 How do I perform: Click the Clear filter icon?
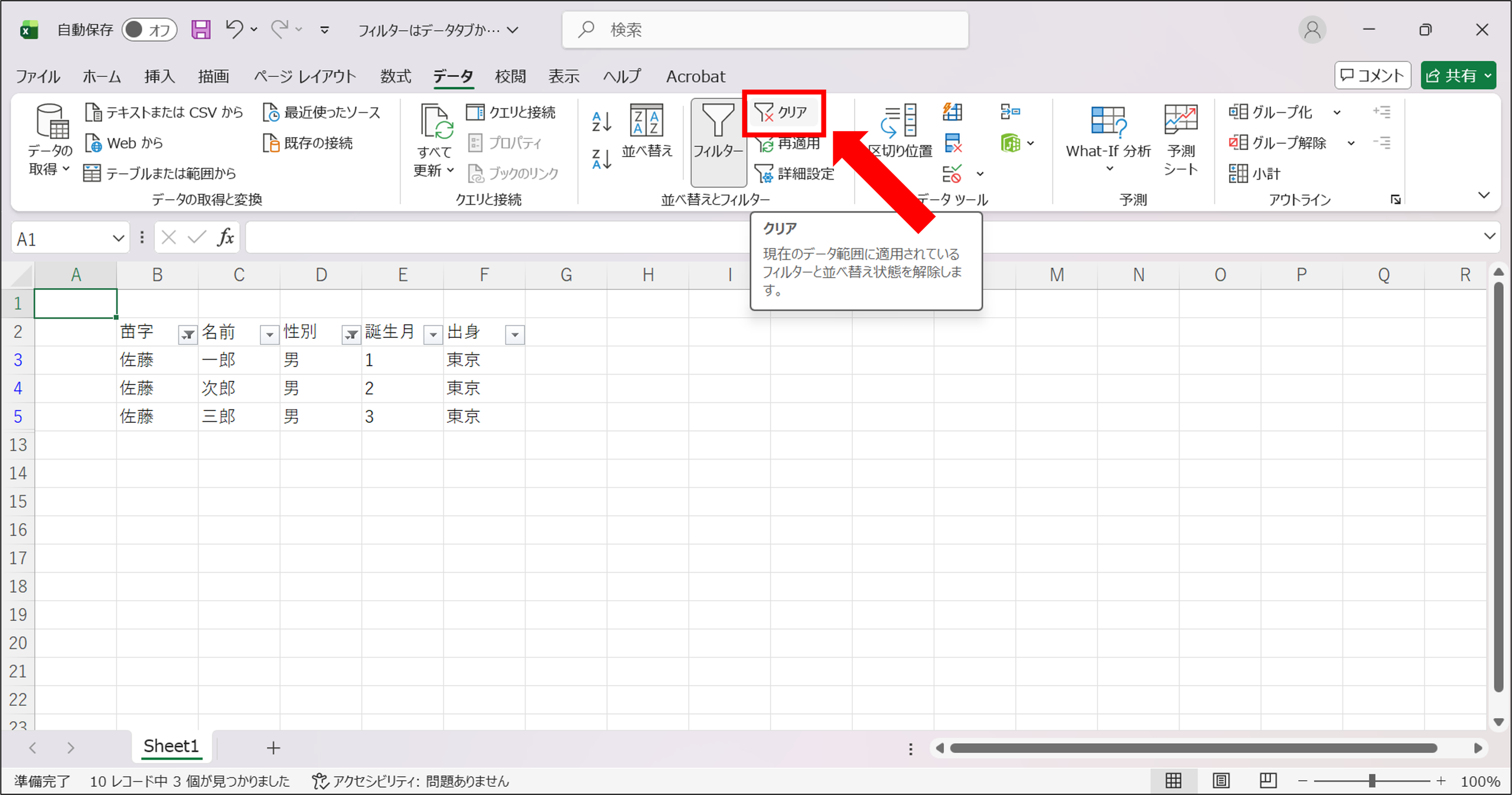764,112
